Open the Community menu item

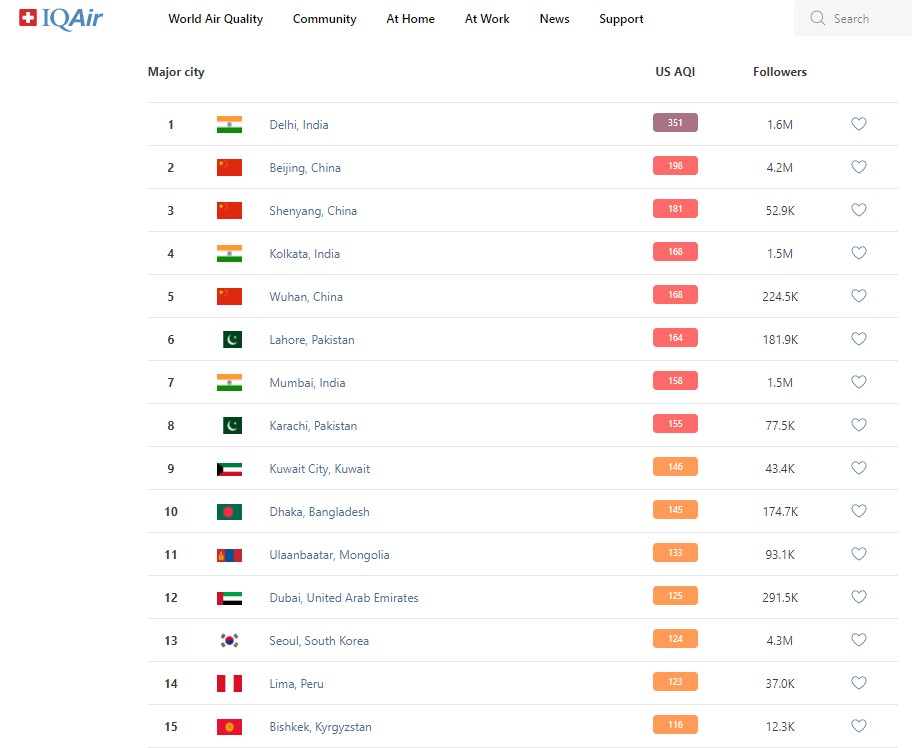click(324, 19)
